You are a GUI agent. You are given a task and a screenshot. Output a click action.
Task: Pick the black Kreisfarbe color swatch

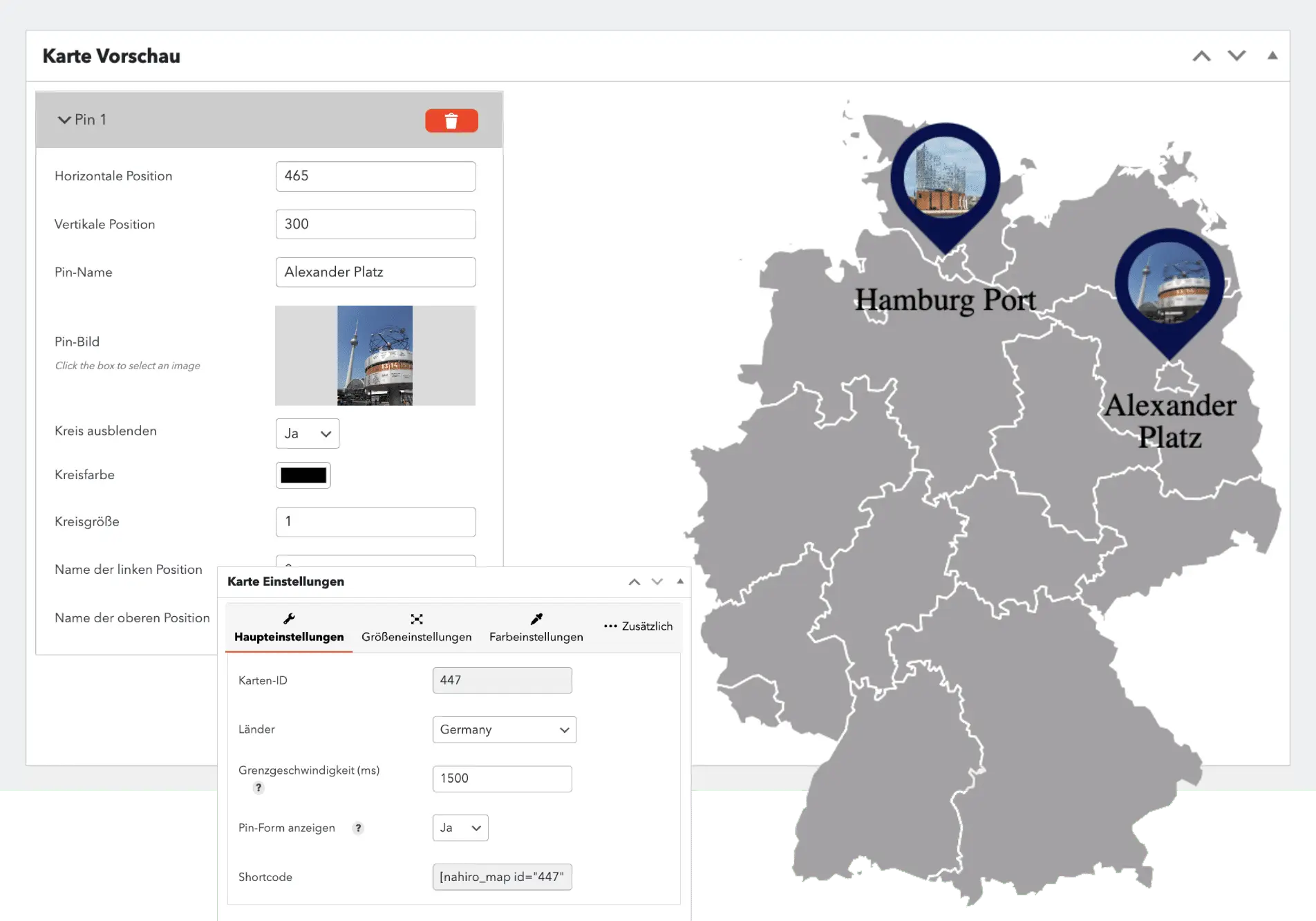coord(303,476)
